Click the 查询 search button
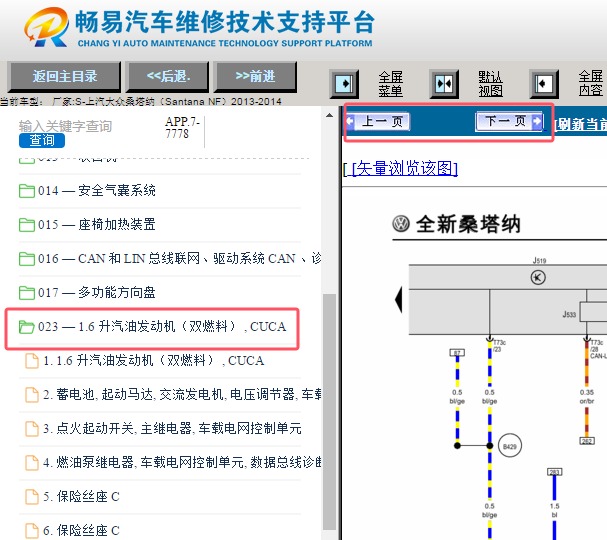 click(x=42, y=140)
